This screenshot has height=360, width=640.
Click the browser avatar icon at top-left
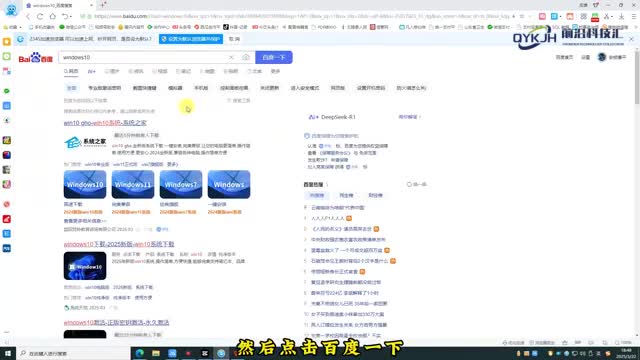tap(11, 10)
